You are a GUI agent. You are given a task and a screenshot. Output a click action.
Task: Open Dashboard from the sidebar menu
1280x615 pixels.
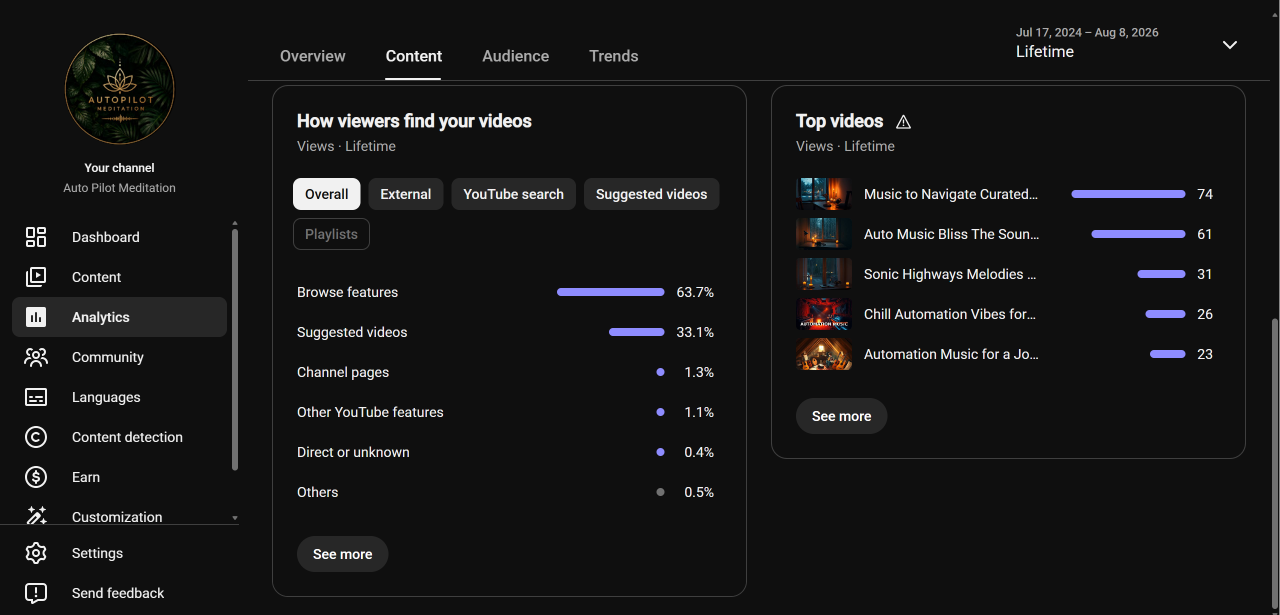(106, 237)
